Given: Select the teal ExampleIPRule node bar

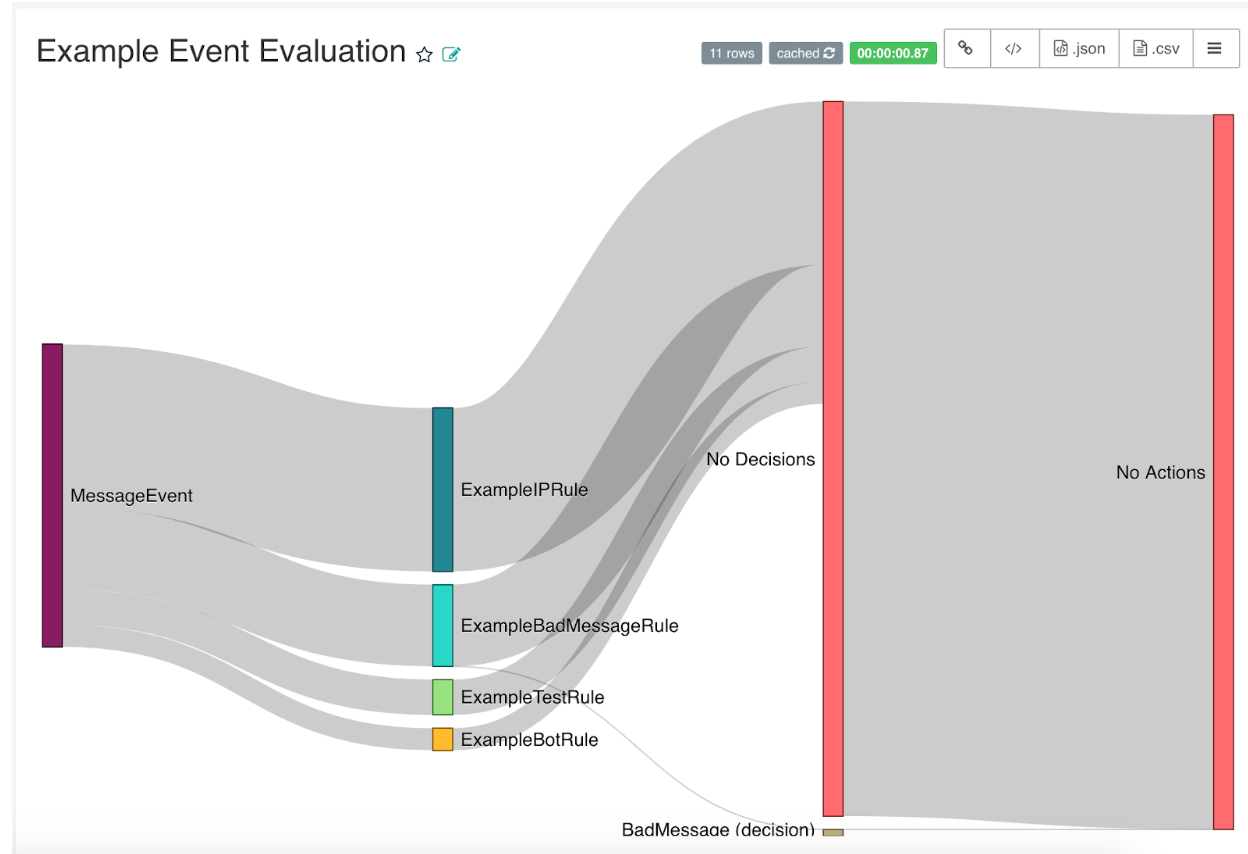Looking at the screenshot, I should [x=442, y=489].
